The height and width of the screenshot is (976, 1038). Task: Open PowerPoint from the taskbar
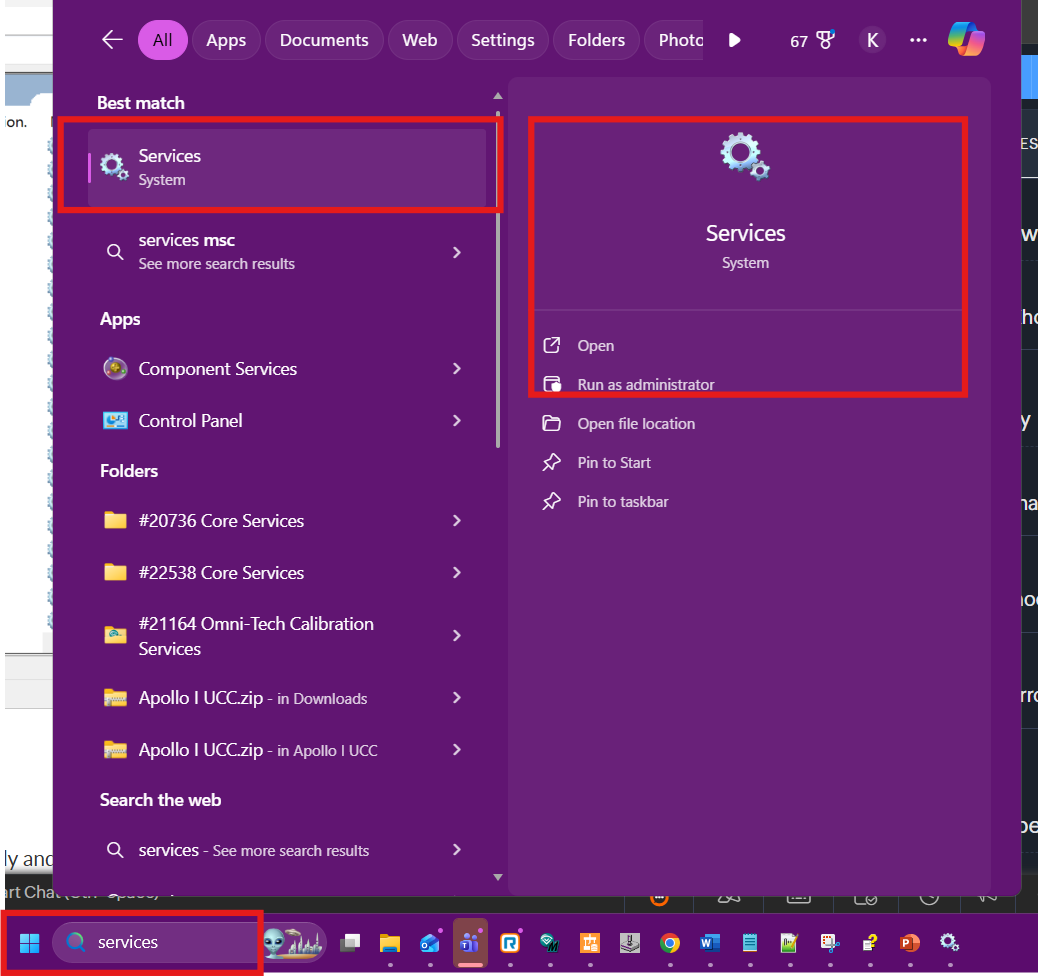click(909, 942)
